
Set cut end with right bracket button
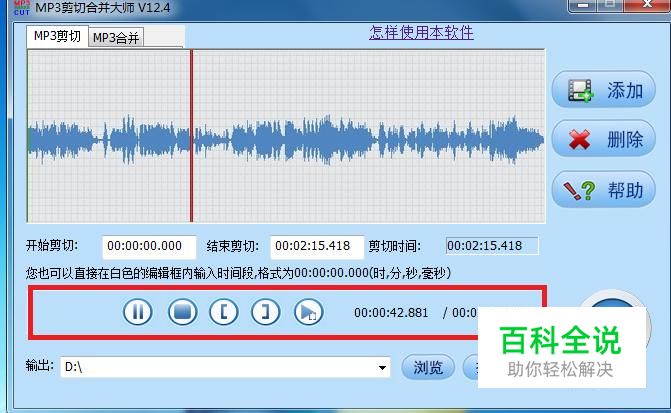click(x=265, y=312)
